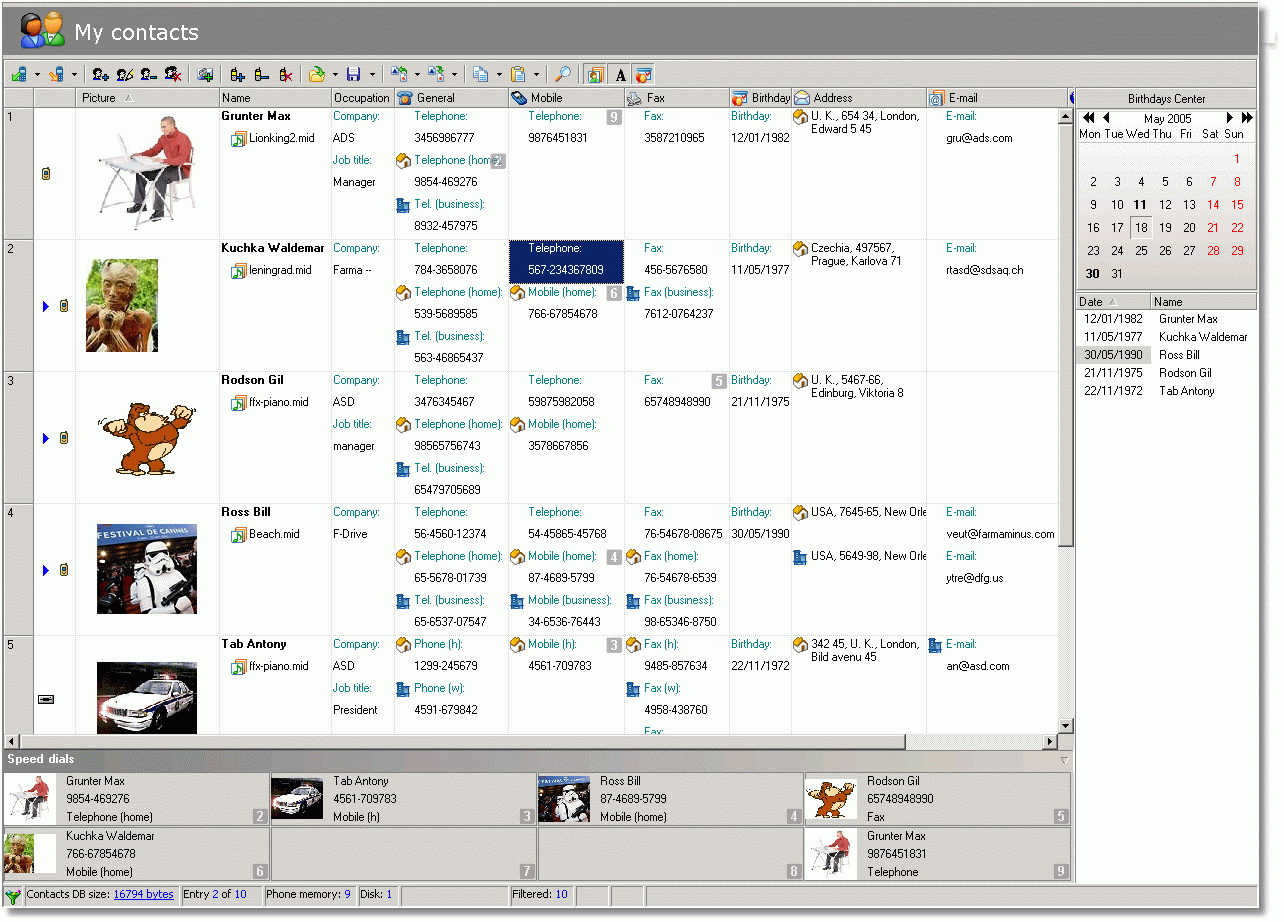The height and width of the screenshot is (922, 1284).
Task: Click the name Kuchka Waldemar in the contacts grid
Action: pyautogui.click(x=273, y=248)
